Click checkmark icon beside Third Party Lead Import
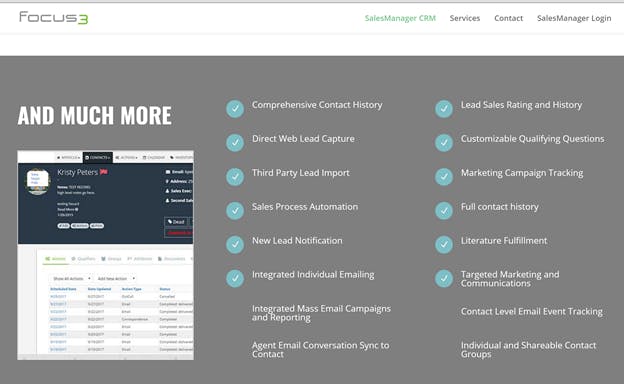Image resolution: width=624 pixels, height=384 pixels. (x=235, y=177)
